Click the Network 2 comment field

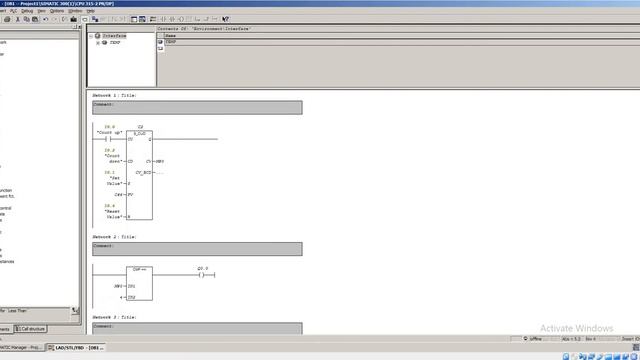197,249
